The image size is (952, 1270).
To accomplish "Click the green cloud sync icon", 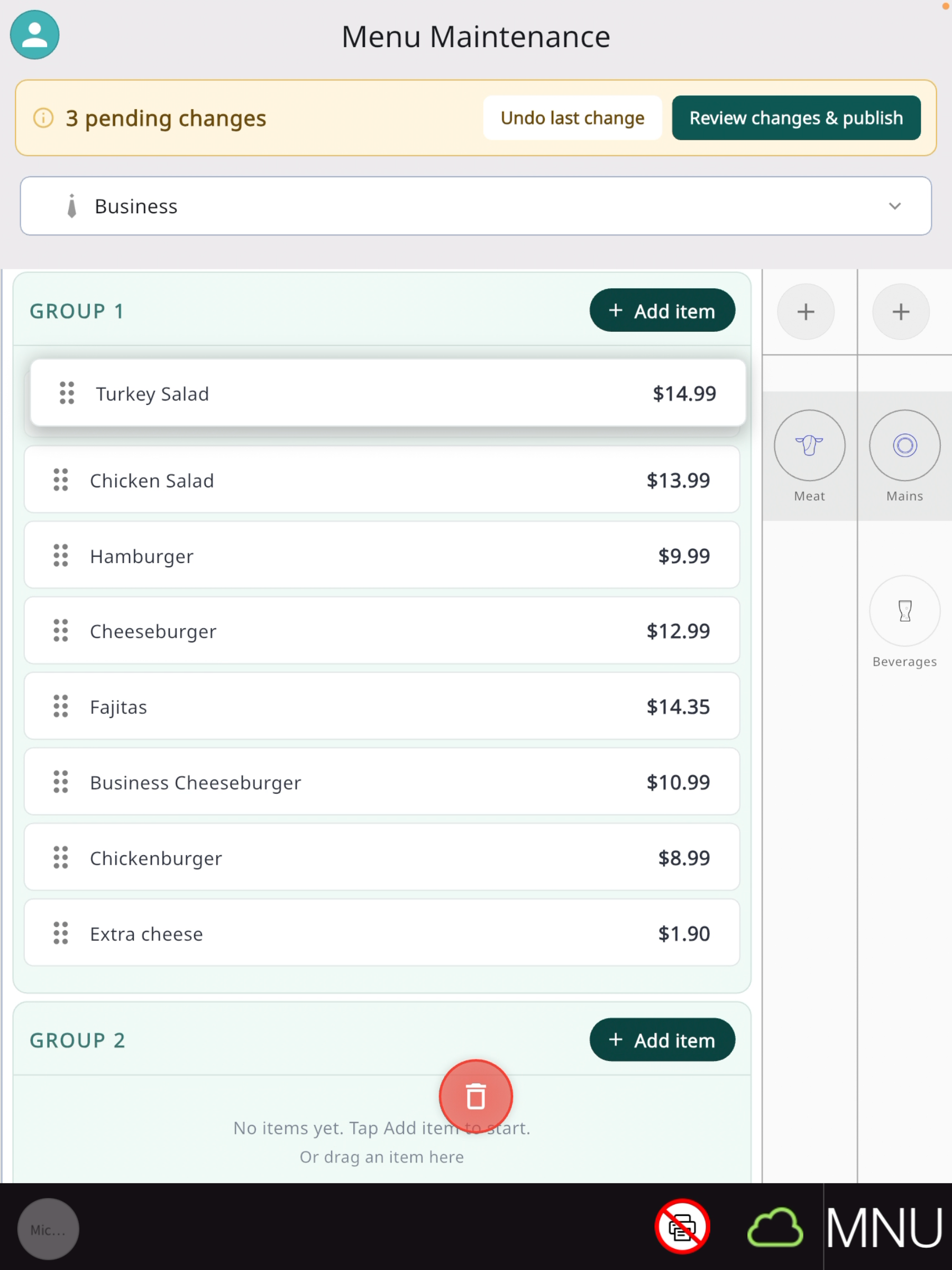I will point(775,1228).
